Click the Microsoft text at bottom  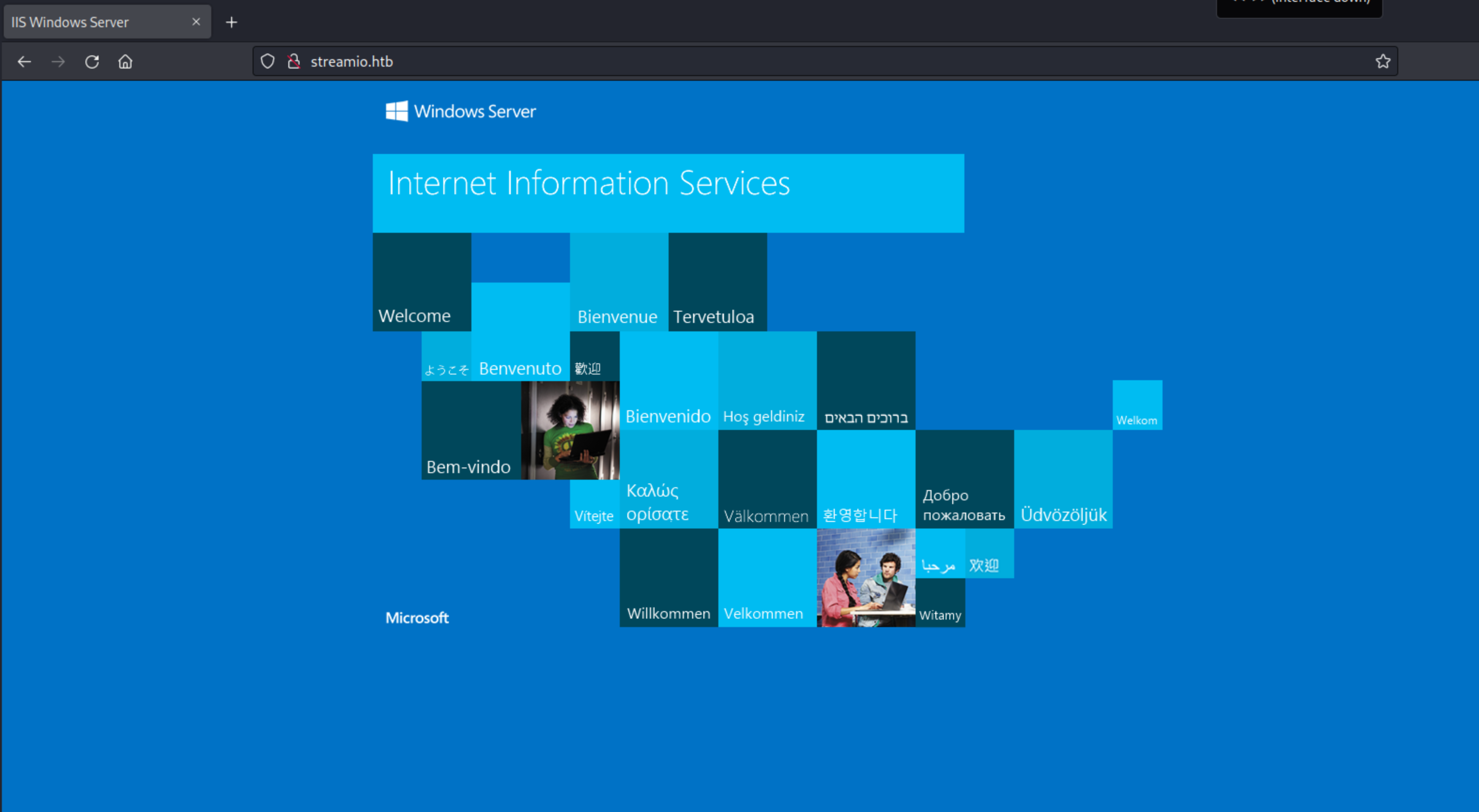tap(417, 618)
